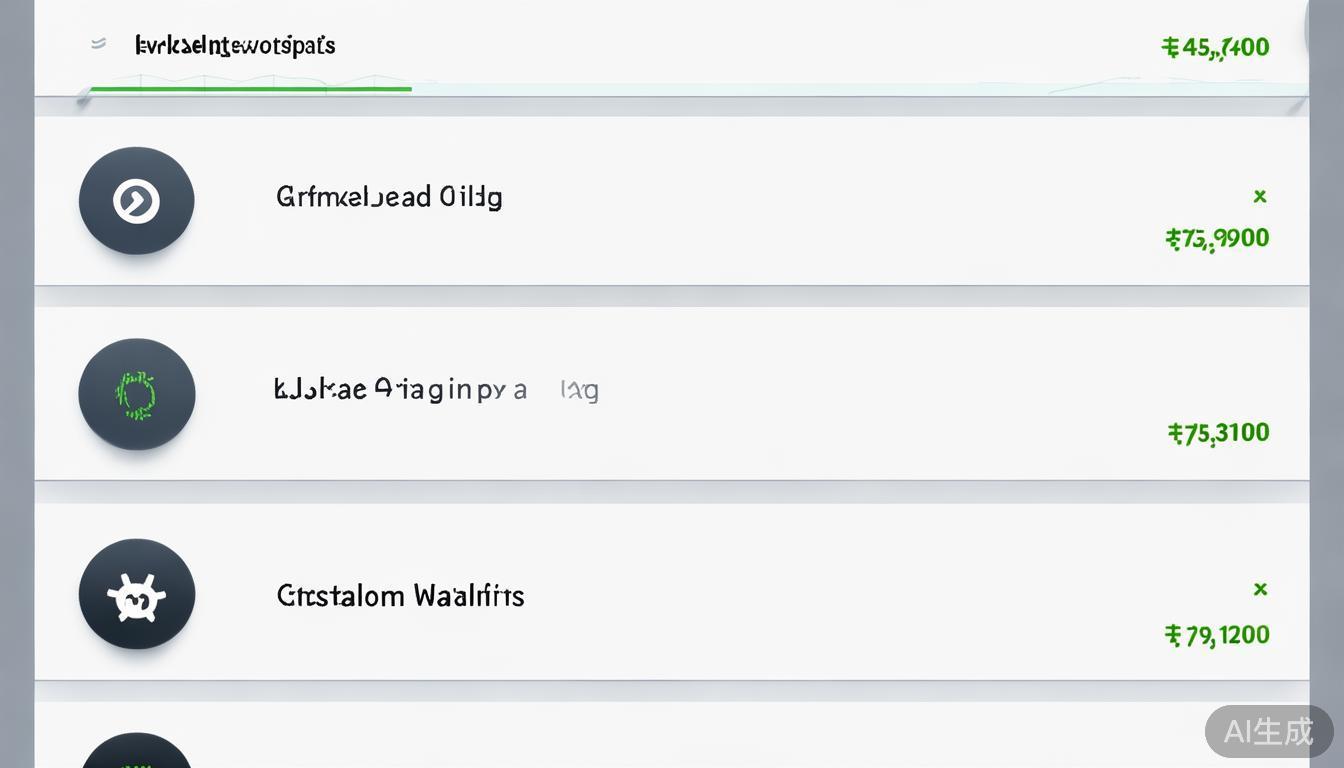Click the green X above ₹75,9900
The height and width of the screenshot is (768, 1344).
pyautogui.click(x=1260, y=197)
